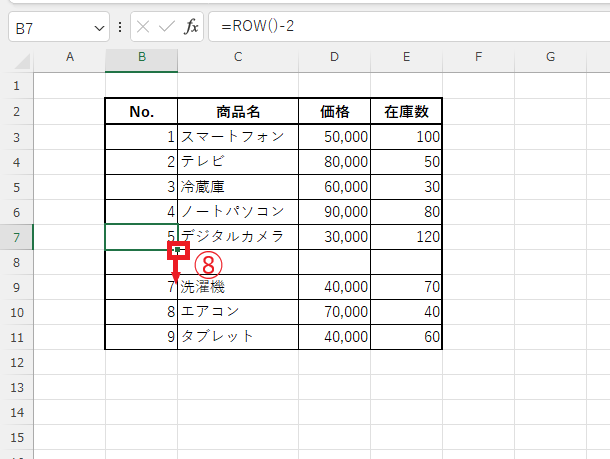Click the Enter checkmark icon in formula bar
This screenshot has height=459, width=610.
pos(167,27)
